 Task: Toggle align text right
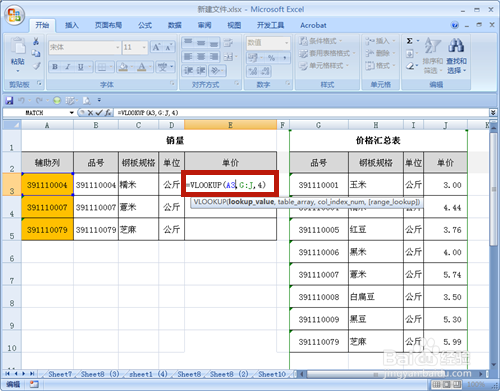pyautogui.click(x=214, y=57)
